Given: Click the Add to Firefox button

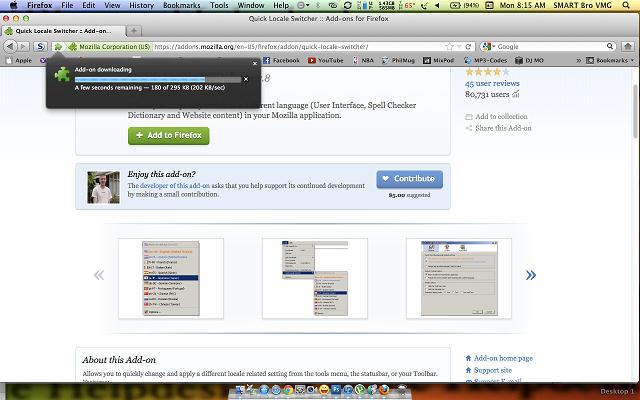Looking at the screenshot, I should pos(169,136).
